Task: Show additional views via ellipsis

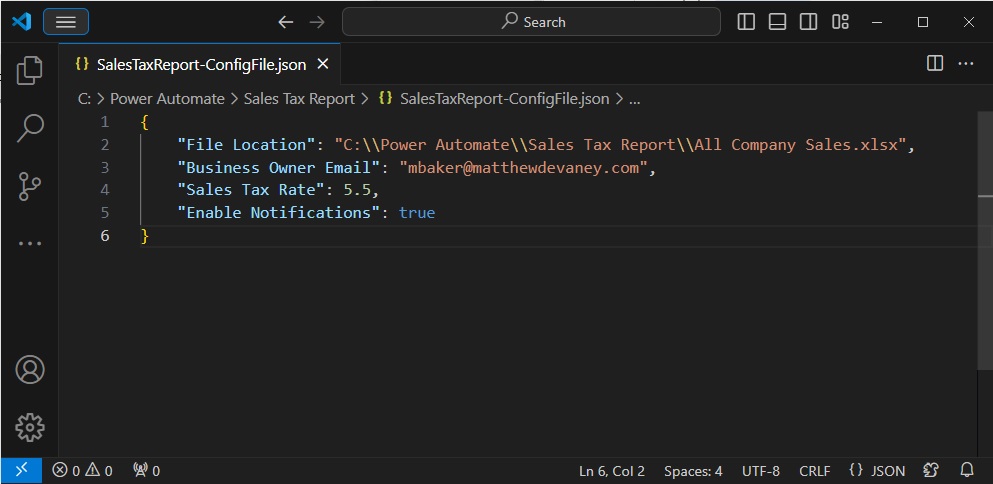Action: pos(30,243)
